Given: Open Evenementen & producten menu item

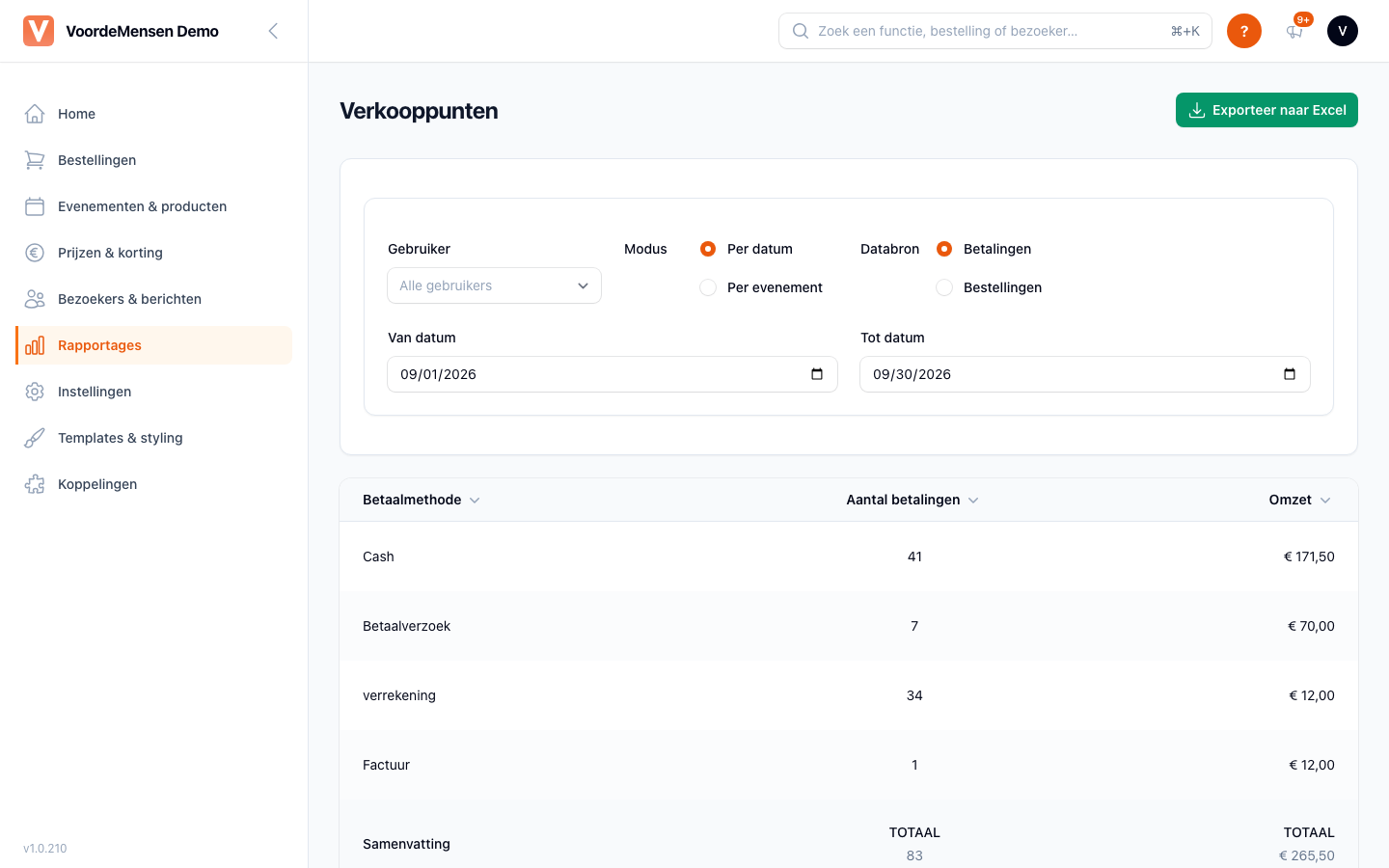Looking at the screenshot, I should (x=154, y=206).
